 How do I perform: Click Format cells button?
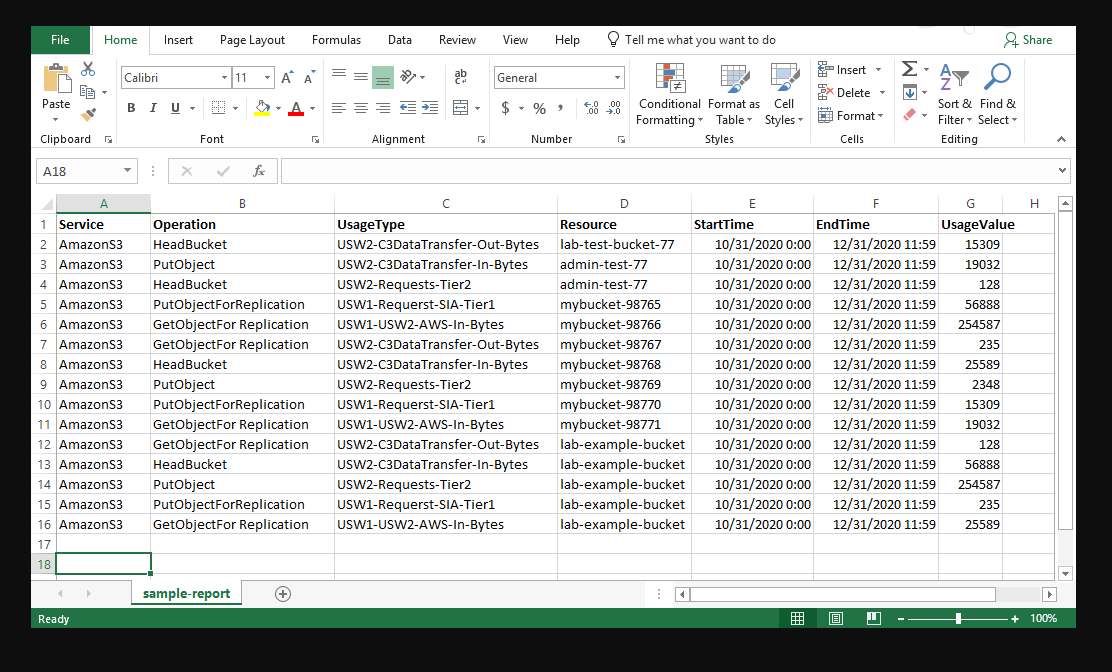pyautogui.click(x=850, y=115)
